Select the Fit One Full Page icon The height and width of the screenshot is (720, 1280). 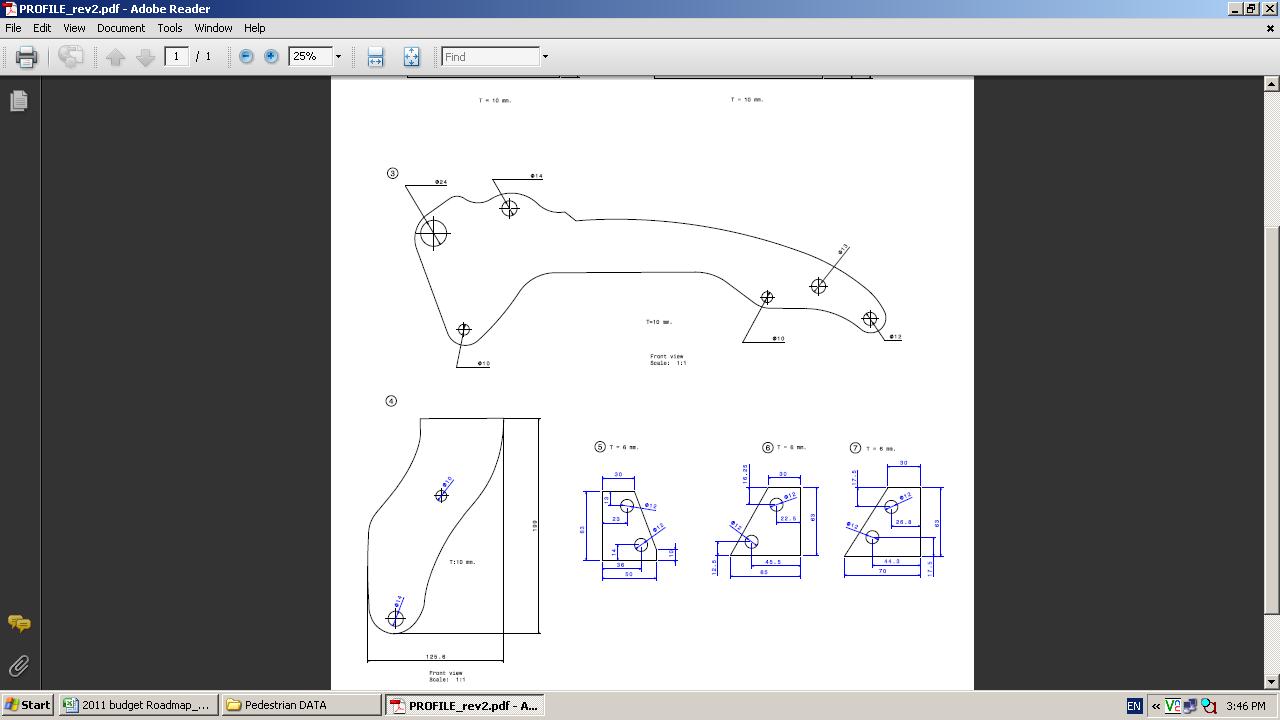click(x=411, y=57)
